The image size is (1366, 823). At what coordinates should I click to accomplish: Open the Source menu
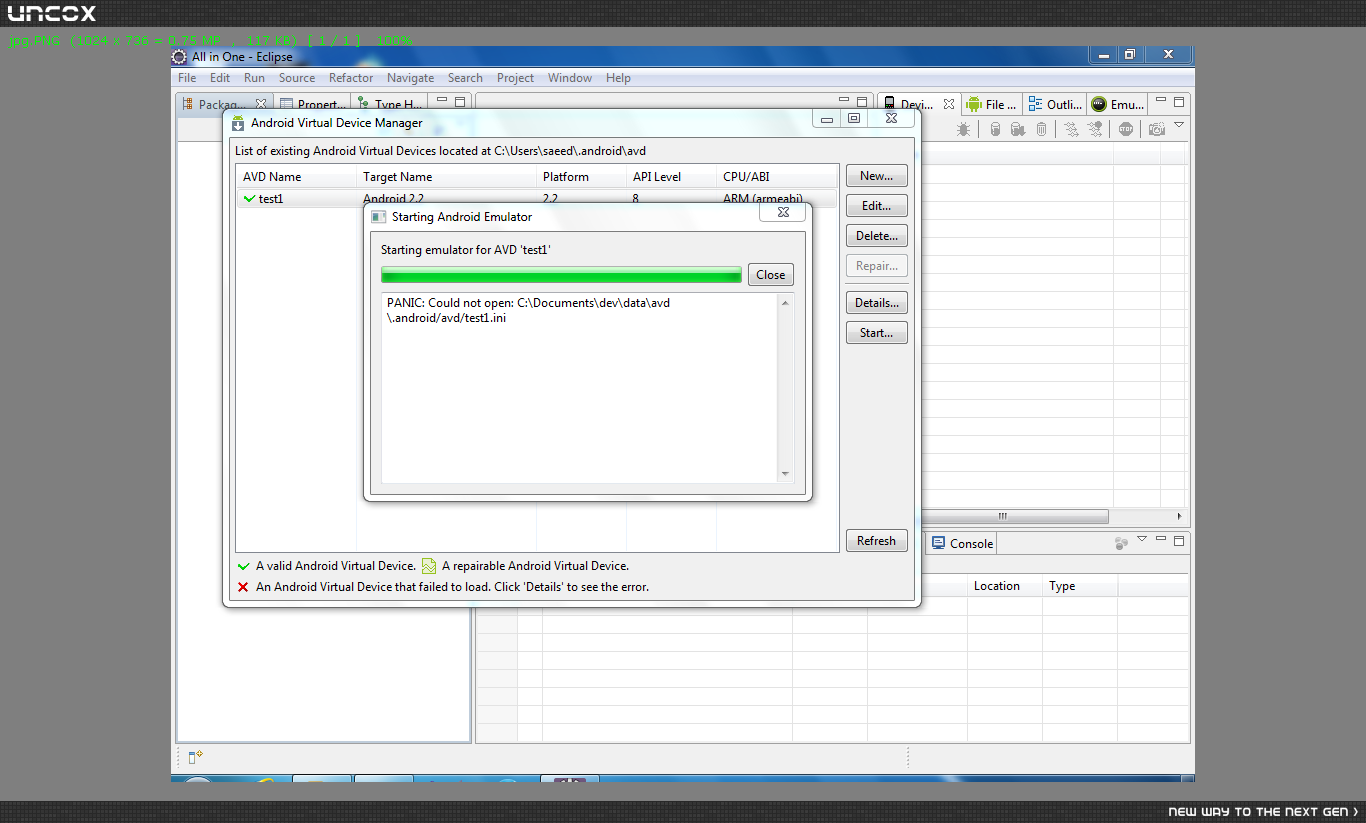(297, 78)
